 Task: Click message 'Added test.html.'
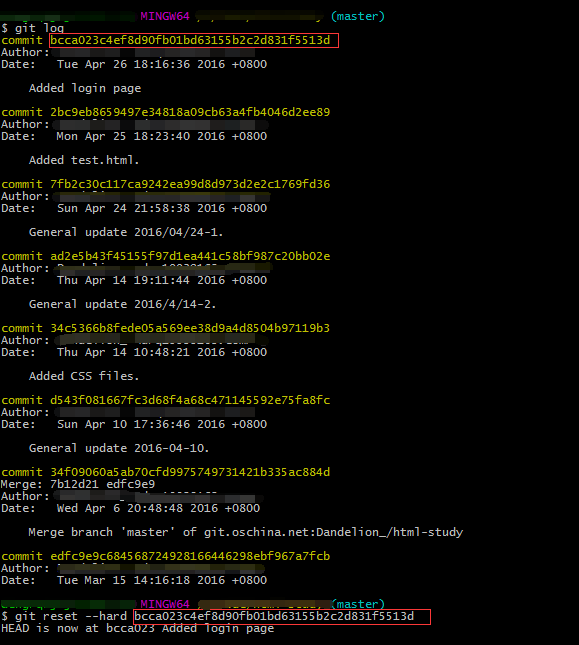(x=84, y=160)
